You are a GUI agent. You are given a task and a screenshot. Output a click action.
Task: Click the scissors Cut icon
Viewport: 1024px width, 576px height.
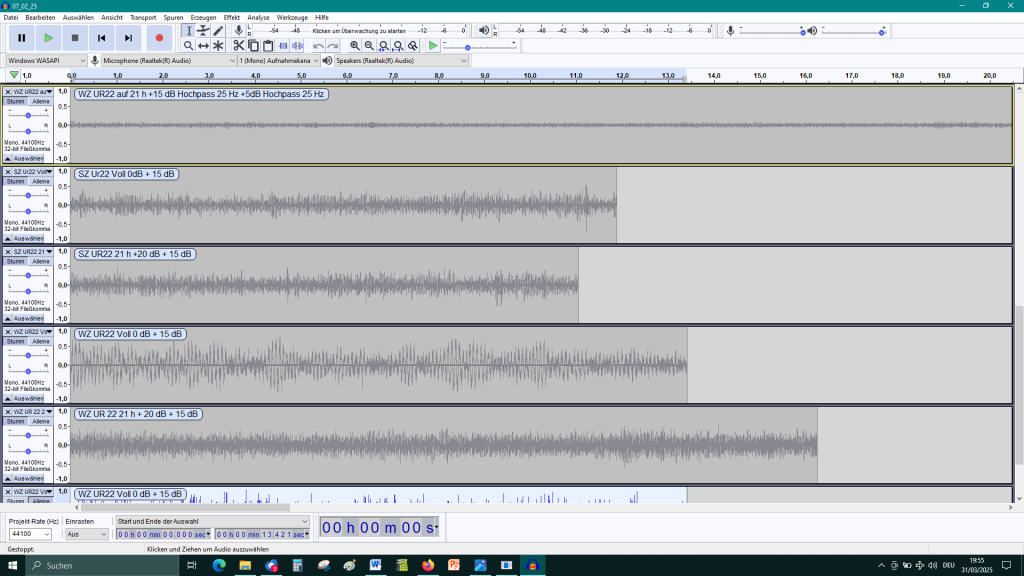pos(239,46)
